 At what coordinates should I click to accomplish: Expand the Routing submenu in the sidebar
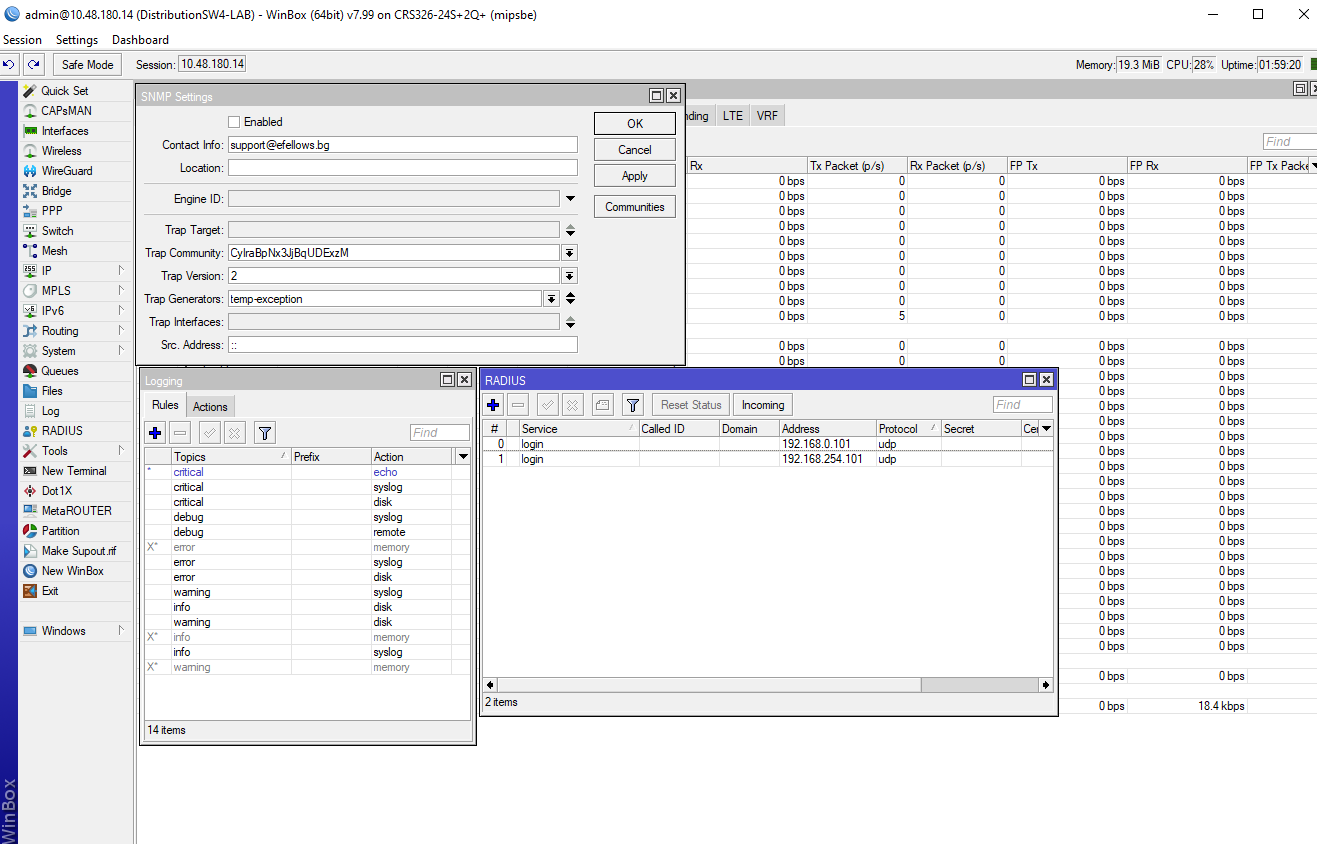(x=121, y=331)
